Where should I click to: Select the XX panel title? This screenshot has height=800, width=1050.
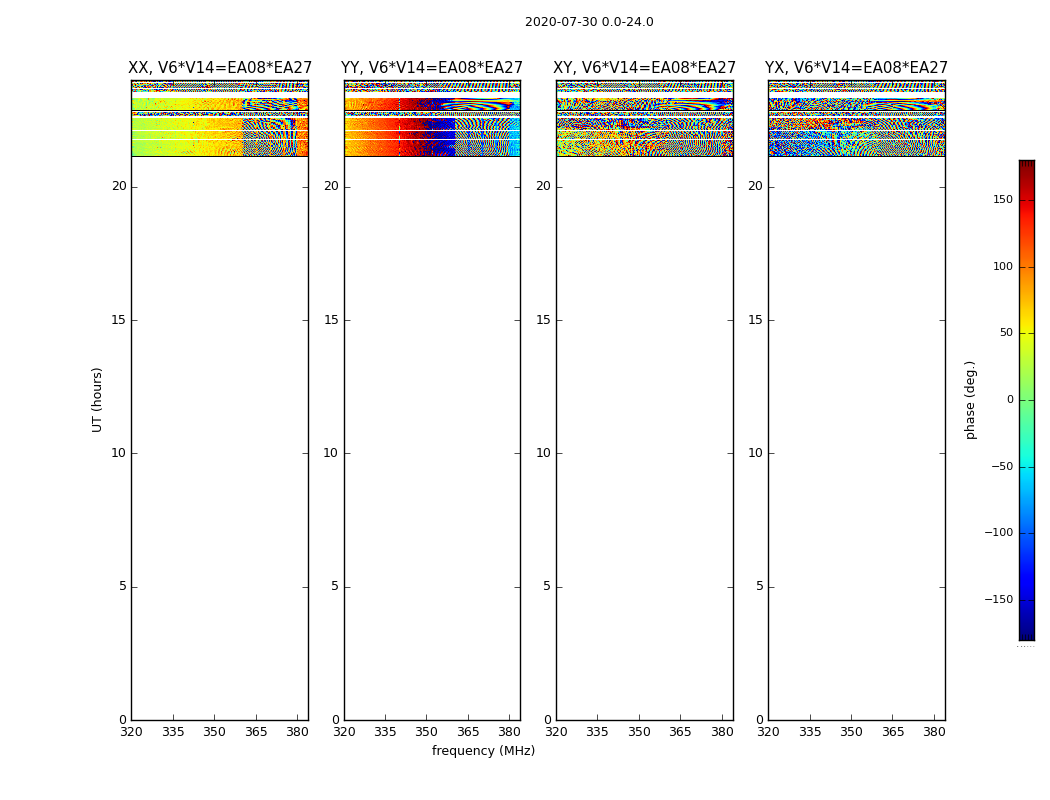[220, 68]
